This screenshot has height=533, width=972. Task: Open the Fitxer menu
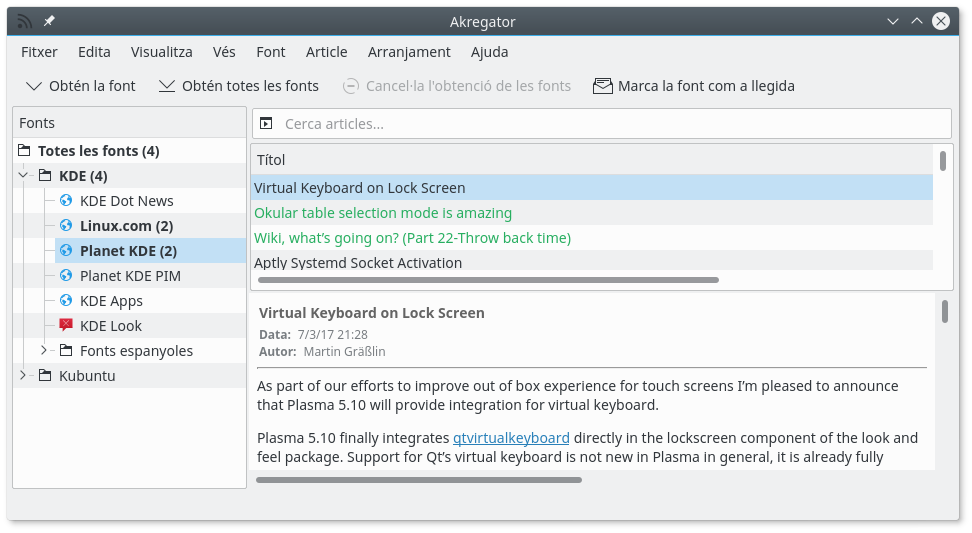pyautogui.click(x=39, y=52)
